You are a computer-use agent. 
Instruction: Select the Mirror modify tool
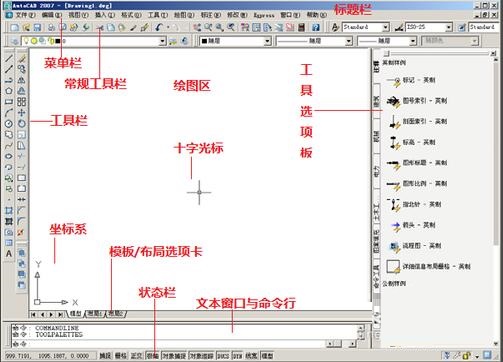[22, 80]
